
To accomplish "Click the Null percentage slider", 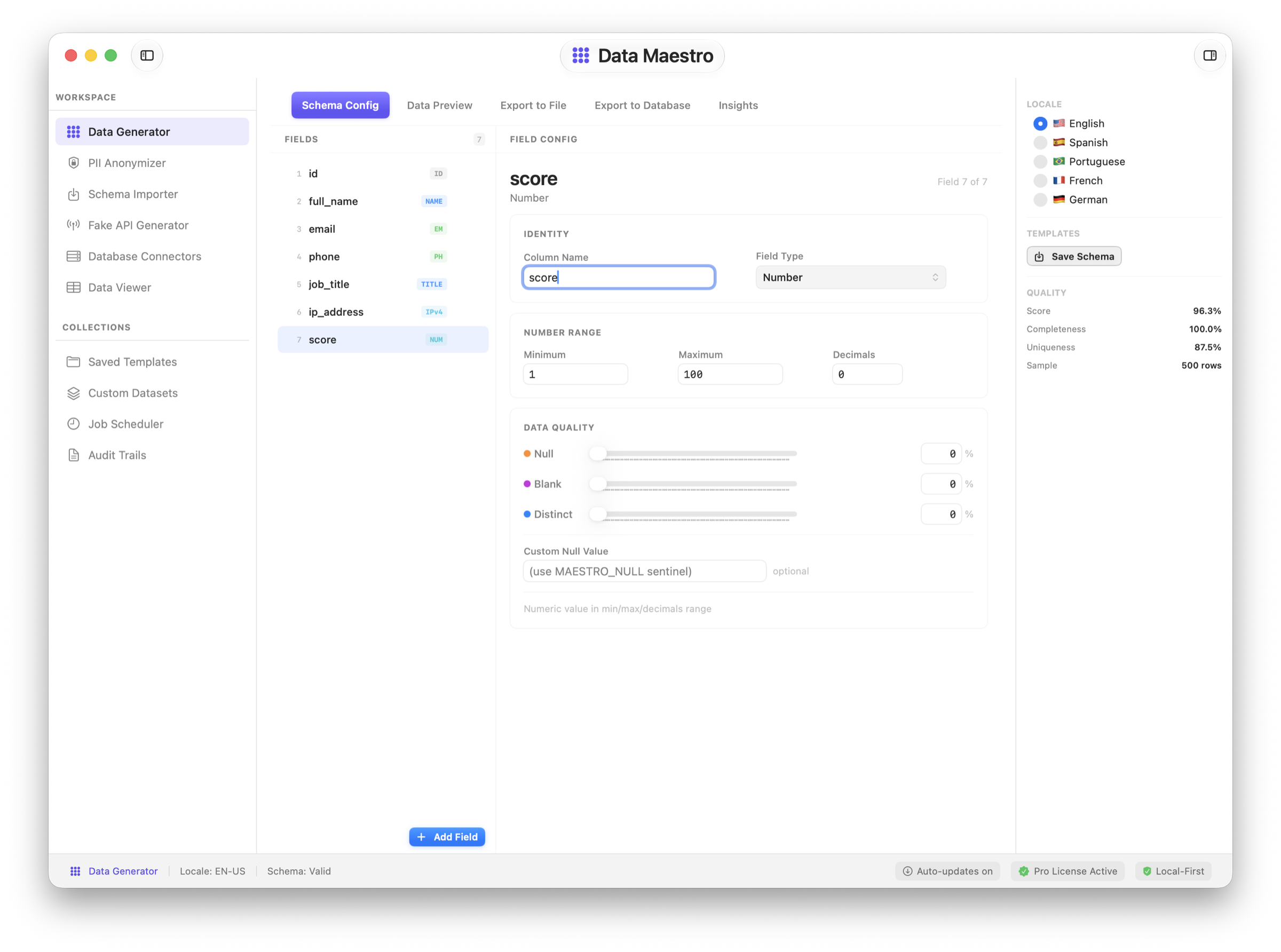I will 693,454.
